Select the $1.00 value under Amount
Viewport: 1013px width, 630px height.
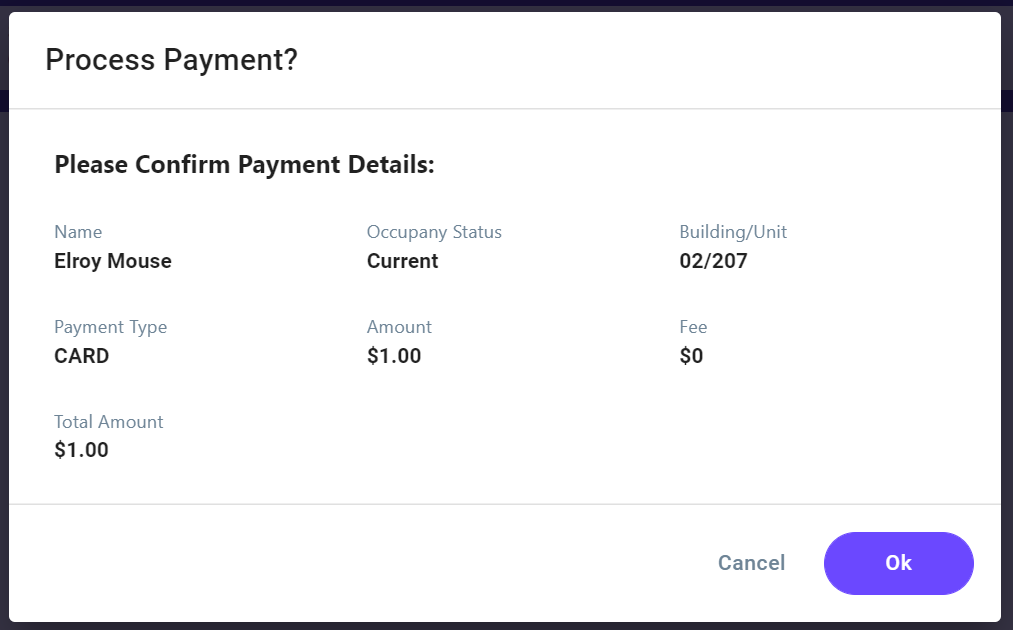[x=394, y=356]
